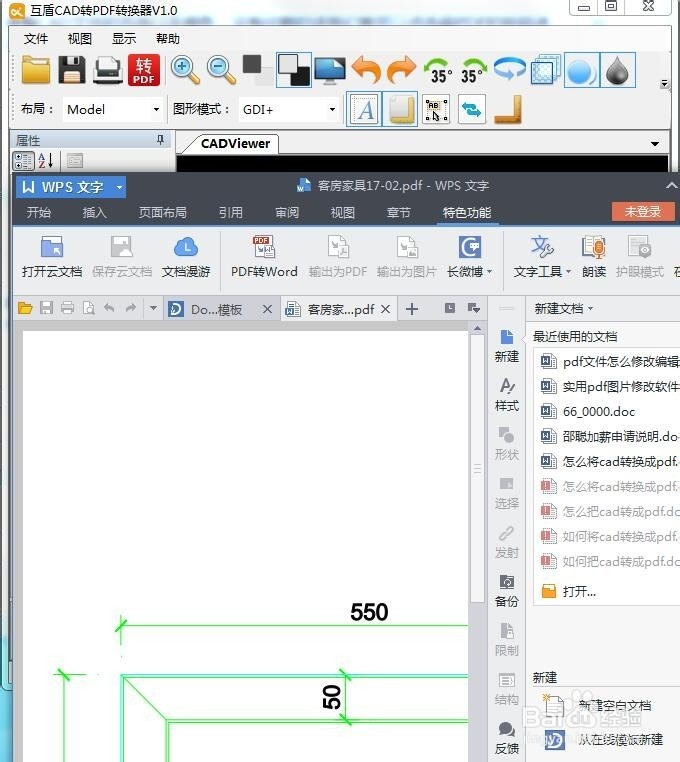Image resolution: width=680 pixels, height=762 pixels.
Task: Collapse WPS ribbon with top-right chevron
Action: point(671,185)
